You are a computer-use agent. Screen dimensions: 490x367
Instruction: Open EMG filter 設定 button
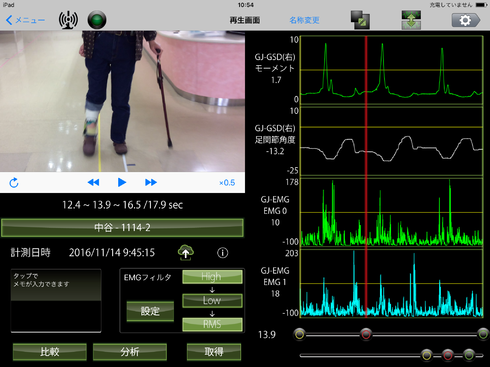pos(150,311)
